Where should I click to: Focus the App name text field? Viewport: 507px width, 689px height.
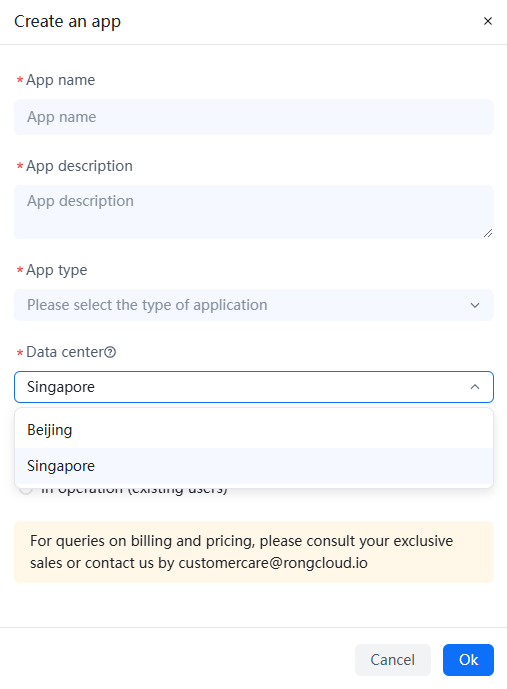[254, 117]
